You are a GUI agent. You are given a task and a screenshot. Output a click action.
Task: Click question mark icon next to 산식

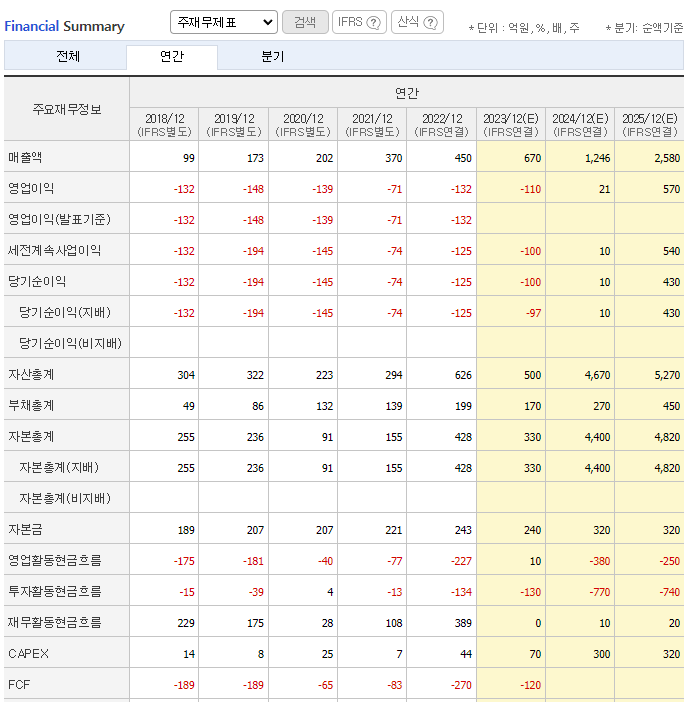tap(430, 22)
